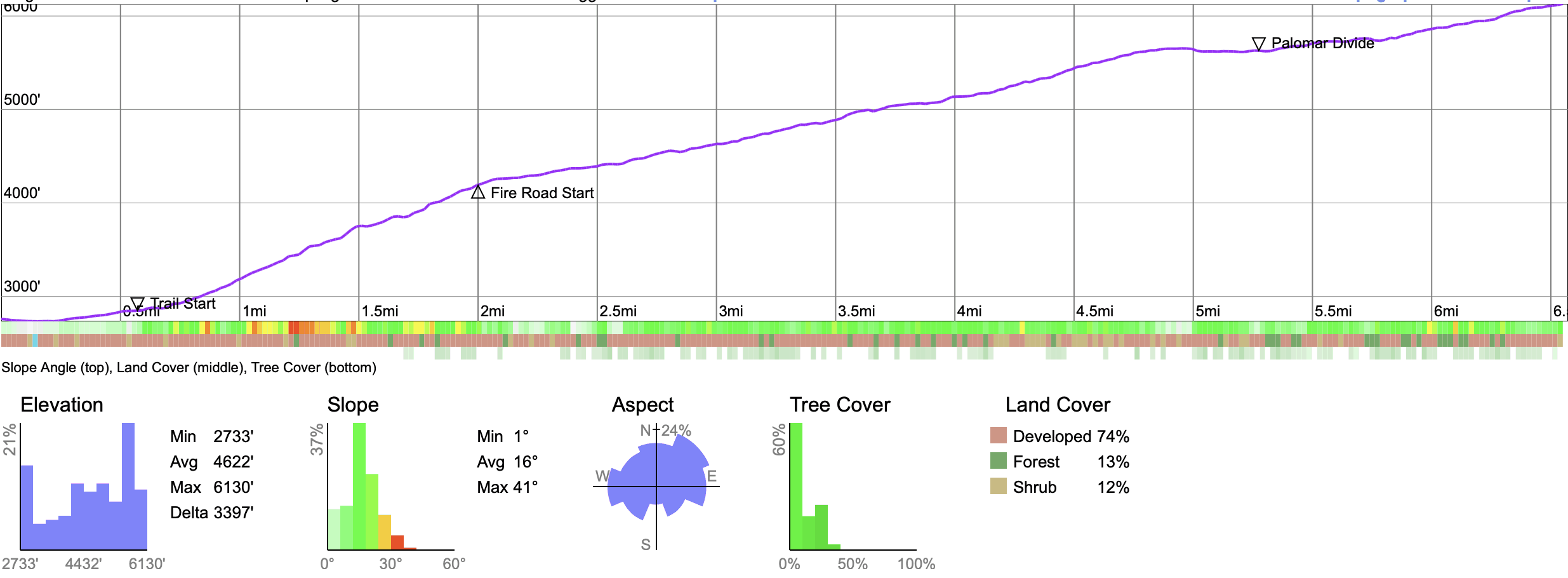Click the 5000' elevation axis label
This screenshot has width=1568, height=578.
coord(22,100)
